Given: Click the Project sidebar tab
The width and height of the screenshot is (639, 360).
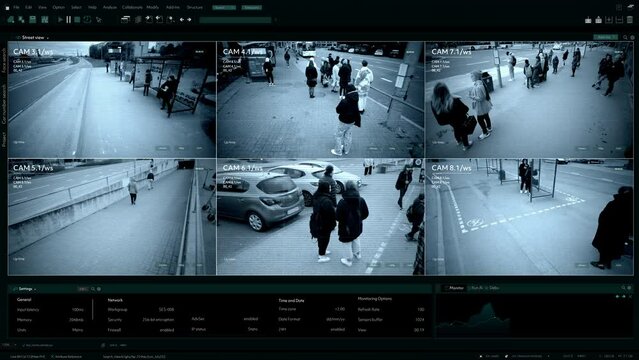Looking at the screenshot, I should 4,139.
